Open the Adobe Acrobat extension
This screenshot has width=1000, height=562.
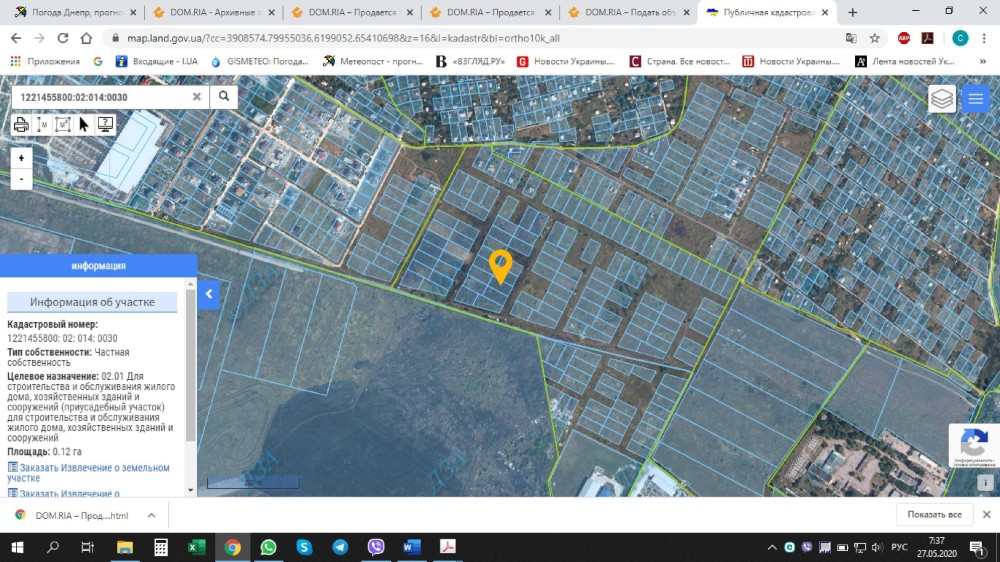click(928, 38)
